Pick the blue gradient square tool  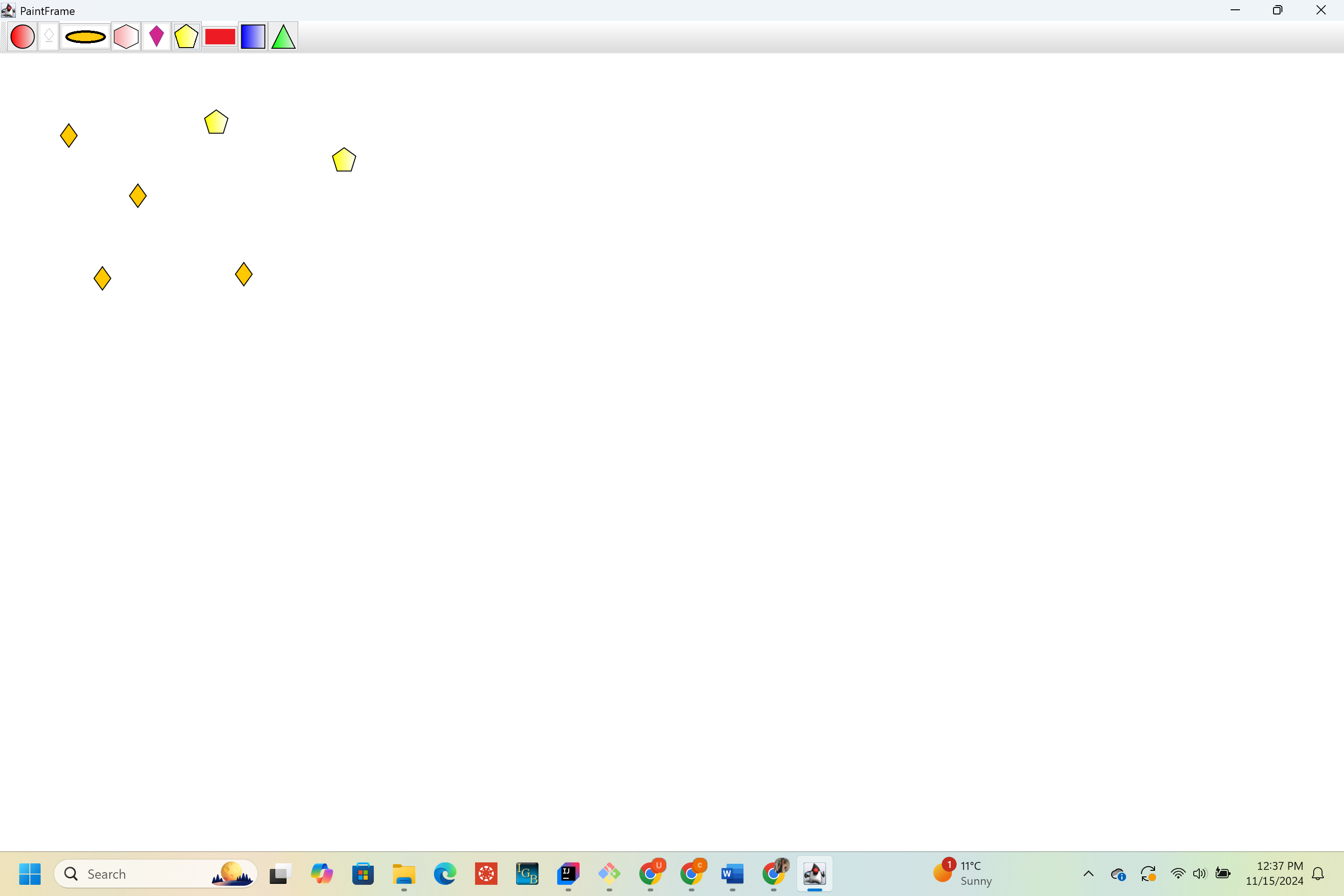(252, 37)
